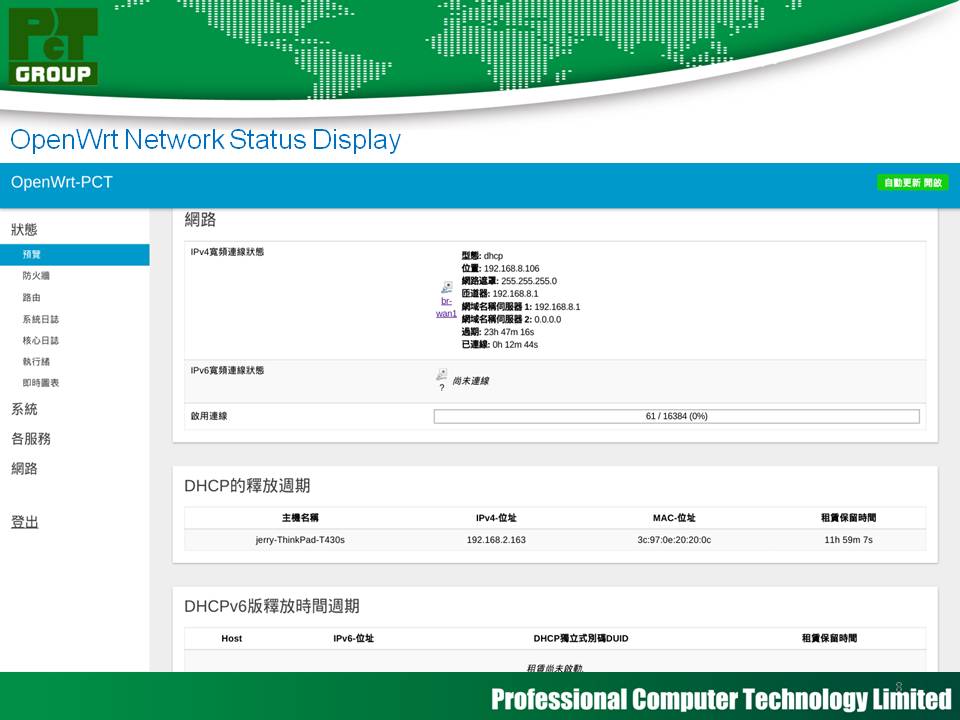960x720 pixels.
Task: Open the 路由 routes page
Action: point(32,298)
